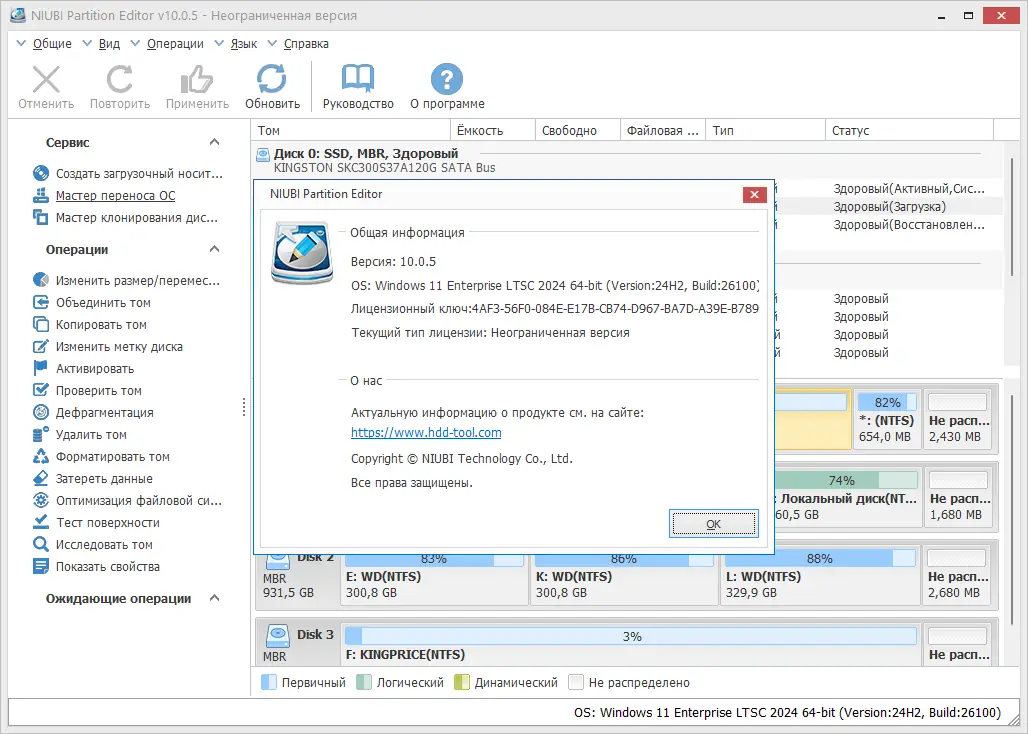The width and height of the screenshot is (1028, 734).
Task: Click the Мастер клонирования диска icon
Action: [x=41, y=218]
